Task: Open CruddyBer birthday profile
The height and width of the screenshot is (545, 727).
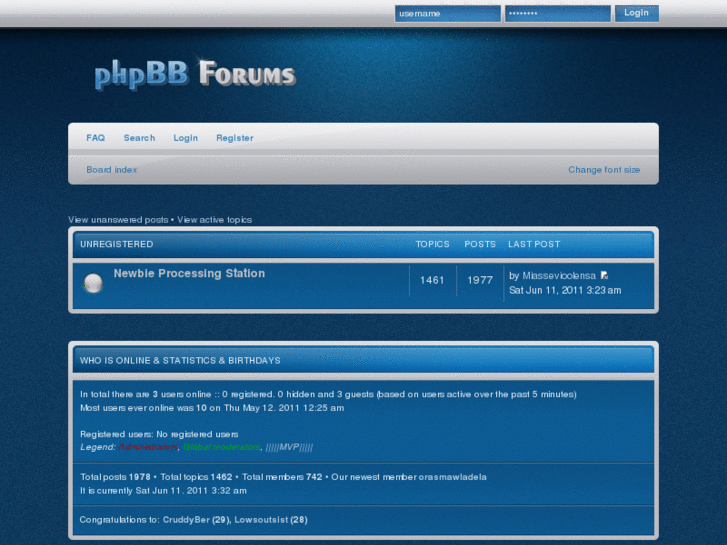Action: (x=186, y=519)
